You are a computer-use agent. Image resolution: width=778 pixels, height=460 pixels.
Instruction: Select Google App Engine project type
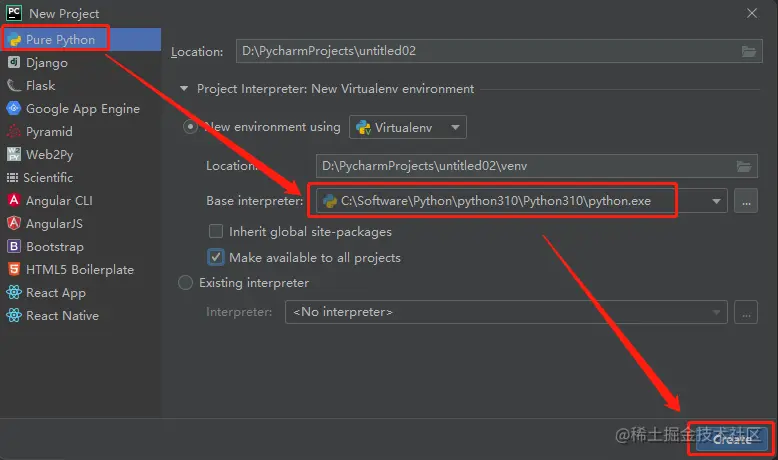(81, 108)
